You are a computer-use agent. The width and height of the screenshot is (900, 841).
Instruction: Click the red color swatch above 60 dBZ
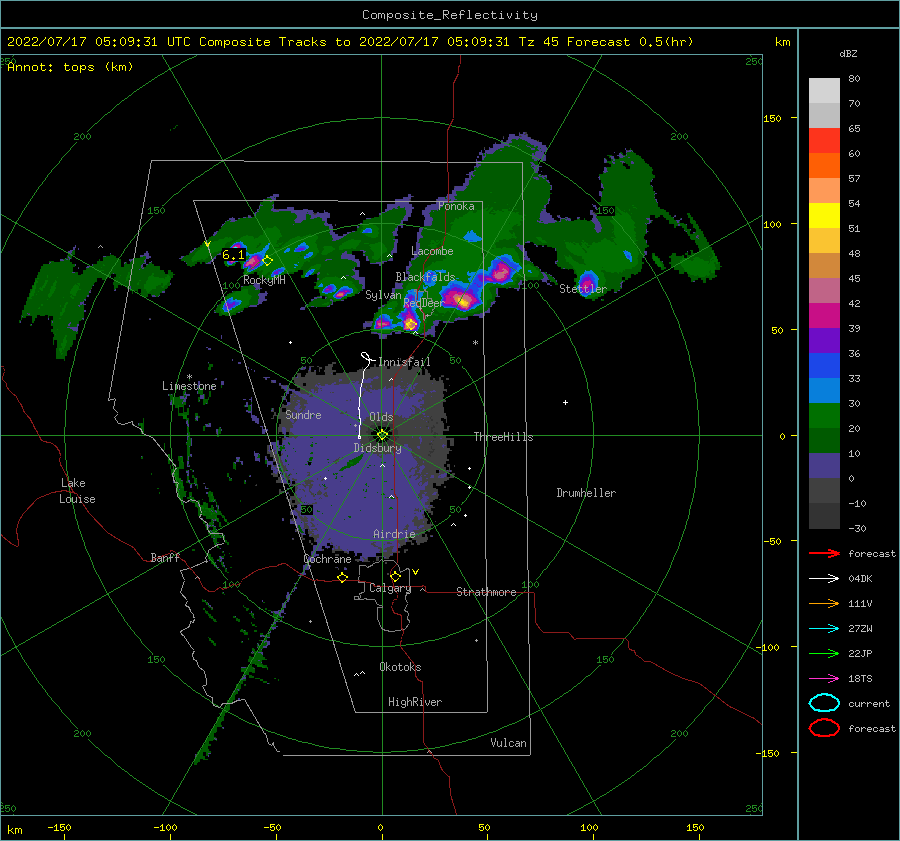pos(824,141)
